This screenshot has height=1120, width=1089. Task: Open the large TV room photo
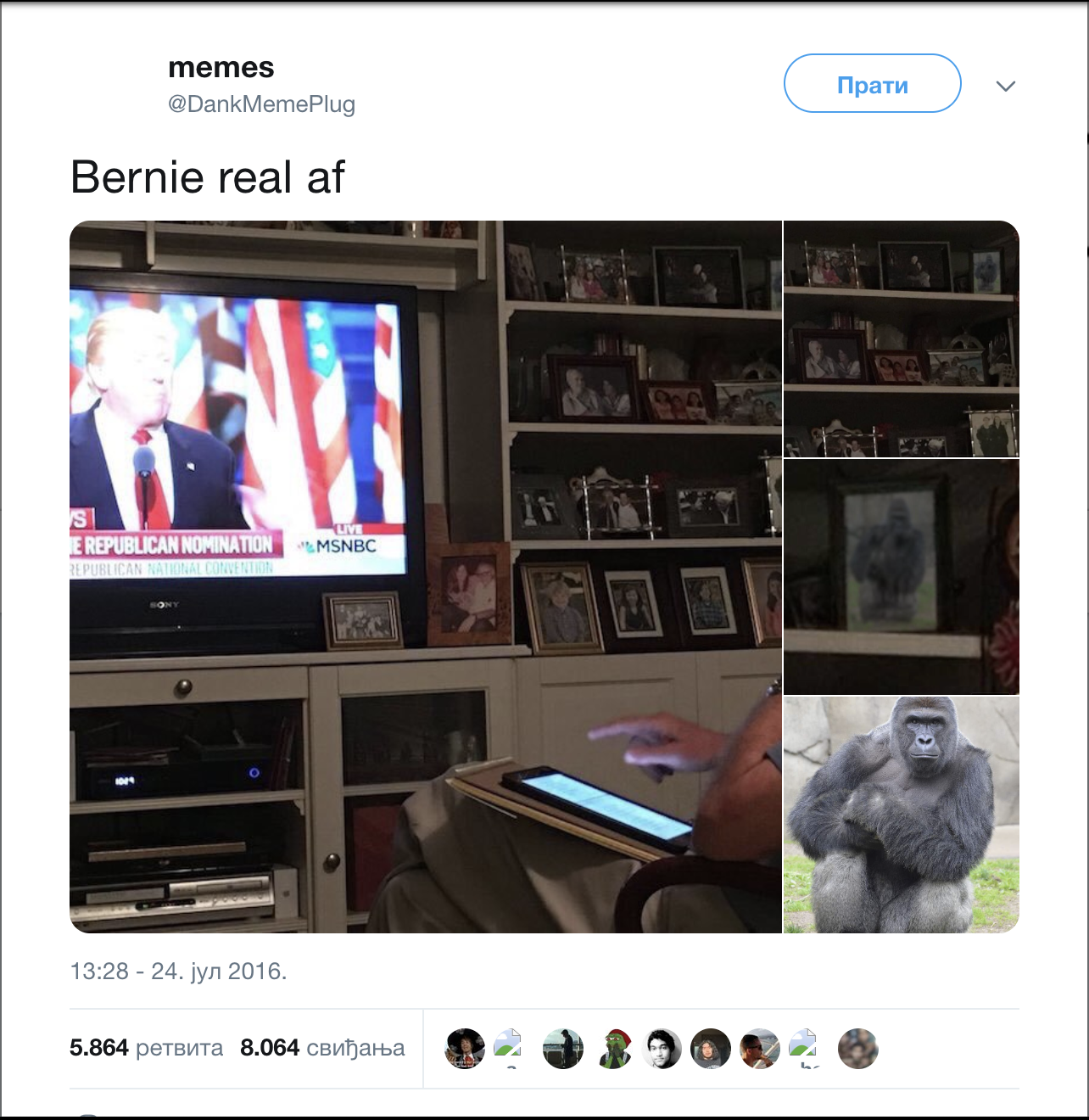(426, 577)
